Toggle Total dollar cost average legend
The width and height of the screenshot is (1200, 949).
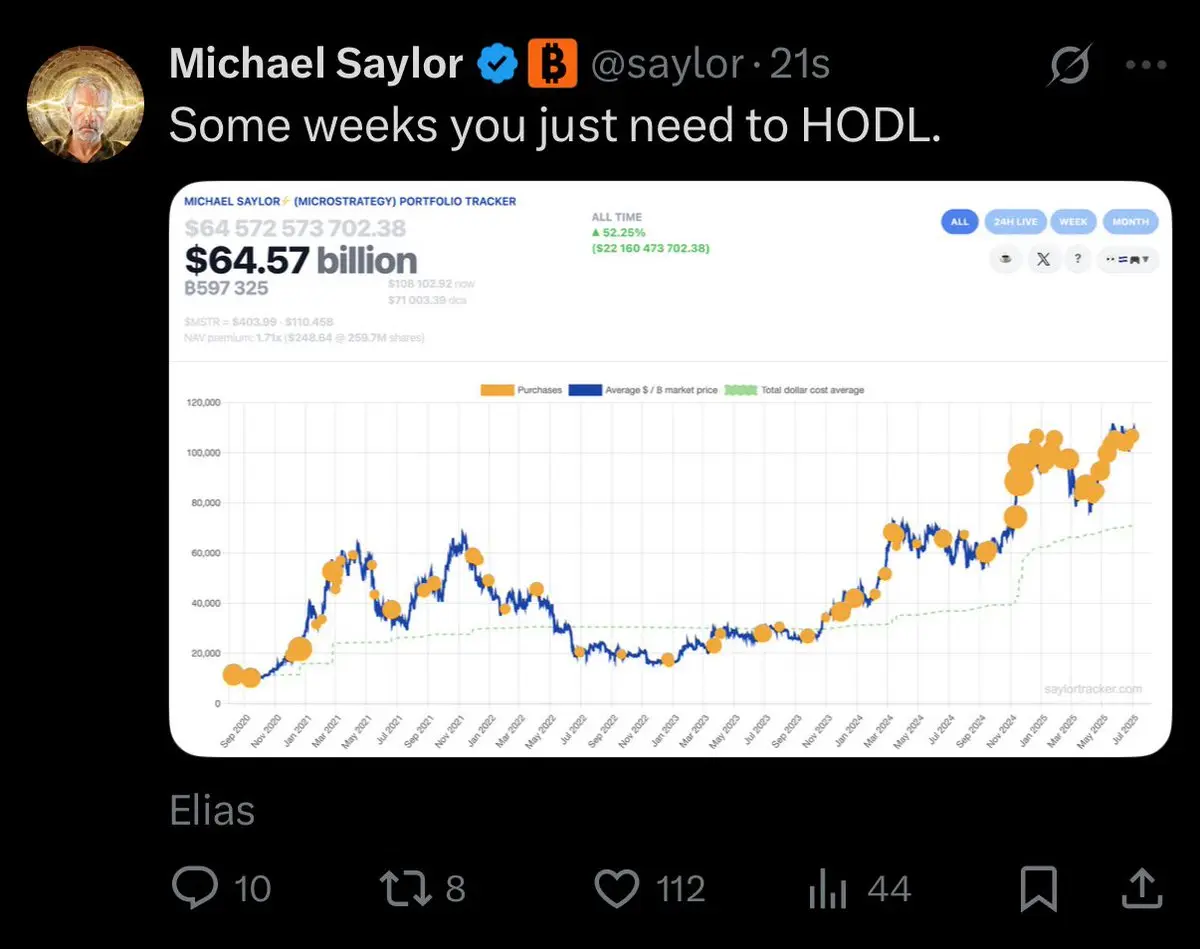740,390
